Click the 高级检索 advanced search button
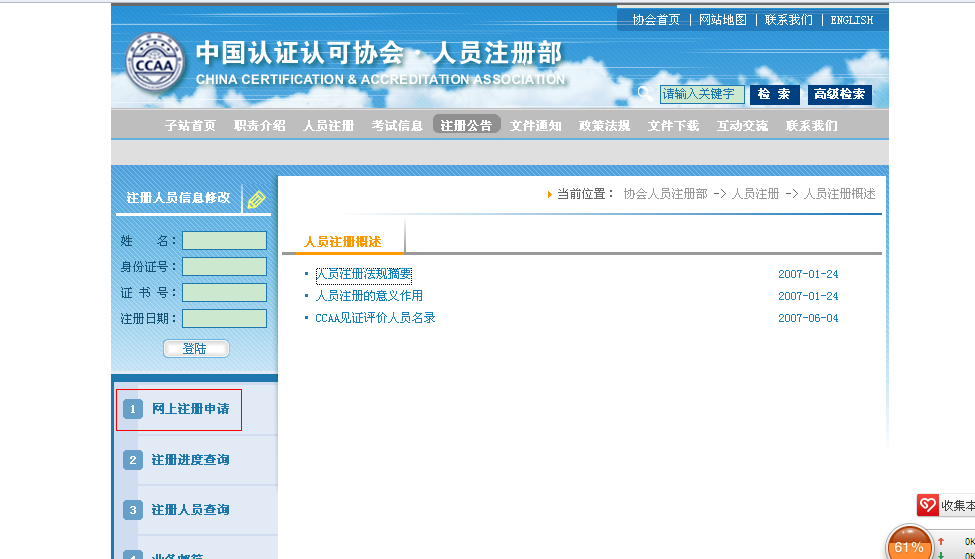Image resolution: width=975 pixels, height=559 pixels. [839, 94]
